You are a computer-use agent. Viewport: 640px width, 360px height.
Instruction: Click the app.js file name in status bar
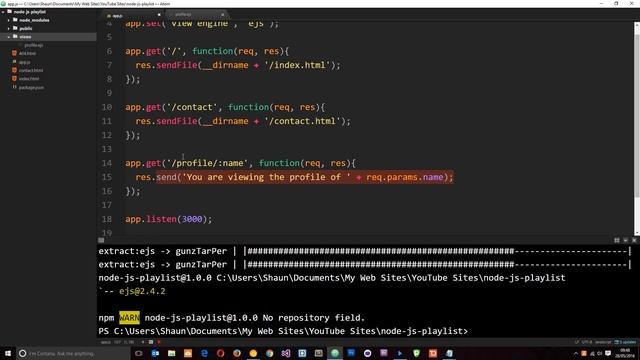click(x=105, y=342)
